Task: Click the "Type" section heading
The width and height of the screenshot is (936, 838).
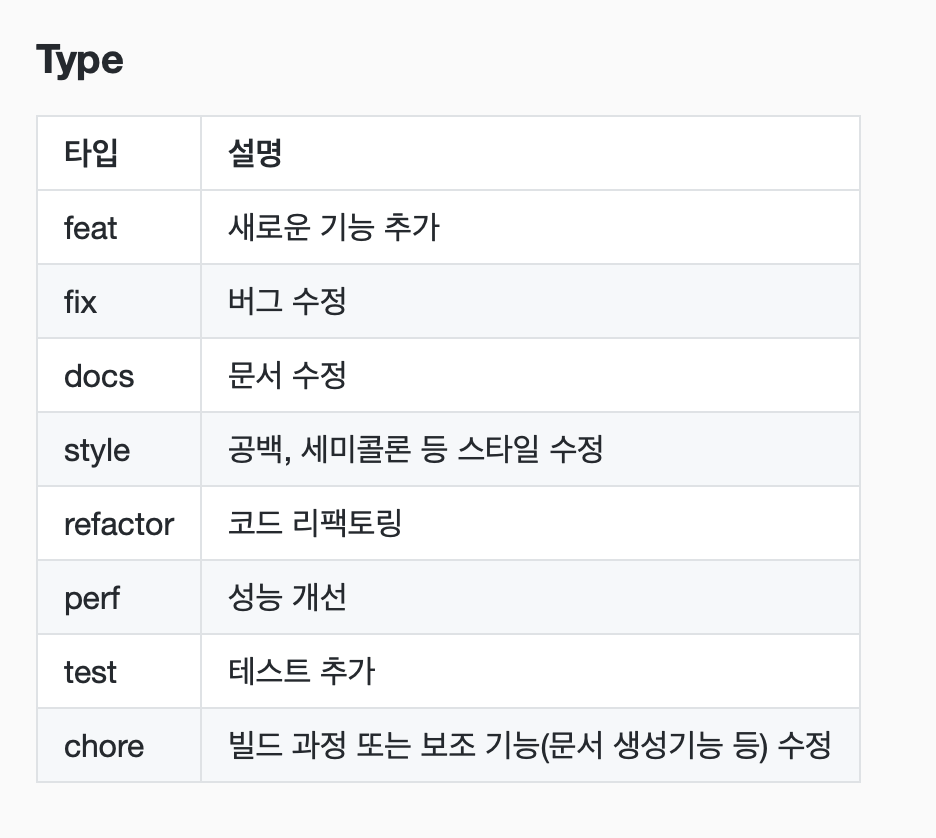Action: [x=80, y=62]
